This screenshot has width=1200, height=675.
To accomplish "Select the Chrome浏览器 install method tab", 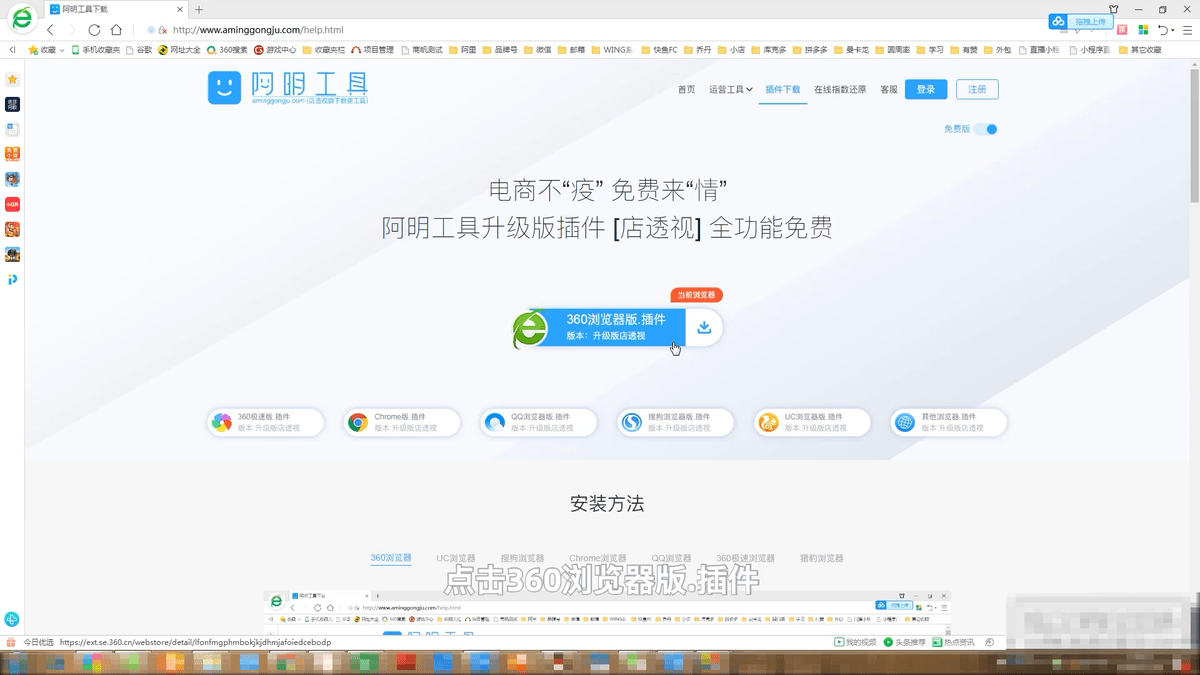I will (598, 558).
